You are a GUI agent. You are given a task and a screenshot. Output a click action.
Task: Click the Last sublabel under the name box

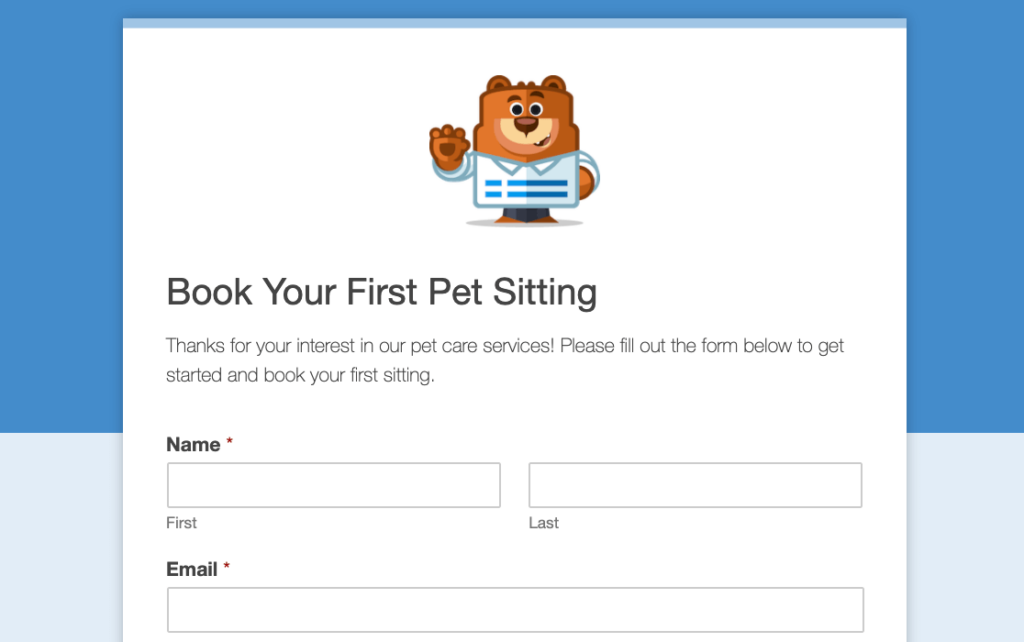point(543,522)
